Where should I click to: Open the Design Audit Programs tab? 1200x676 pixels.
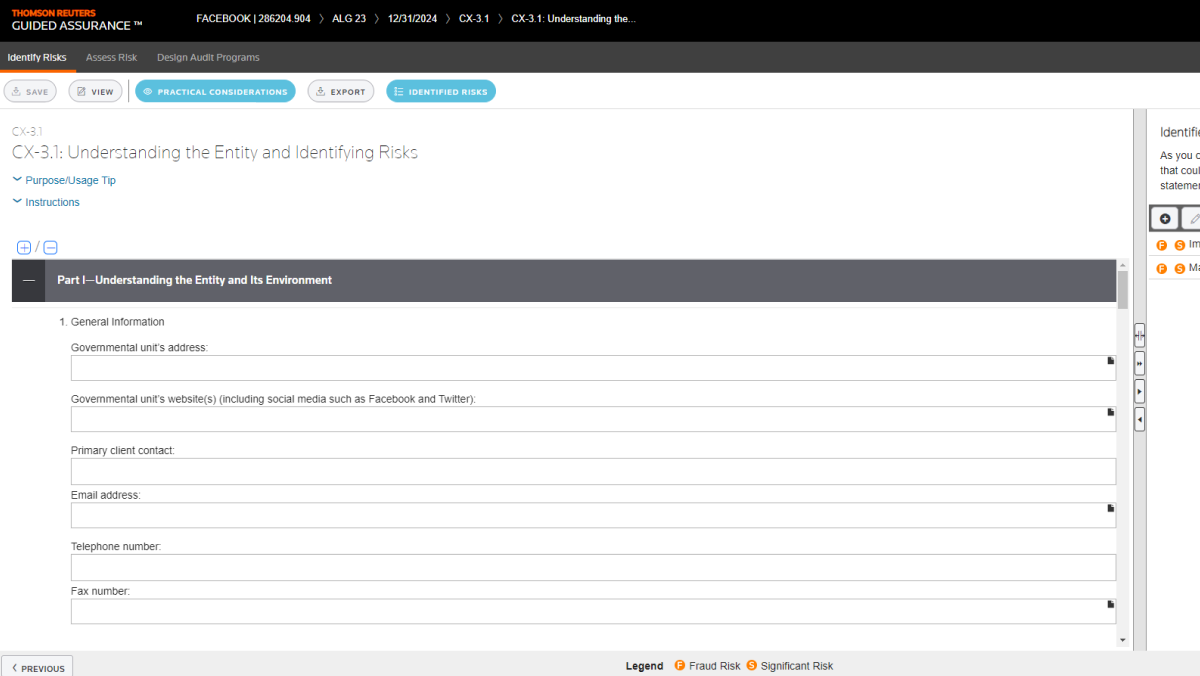208,57
